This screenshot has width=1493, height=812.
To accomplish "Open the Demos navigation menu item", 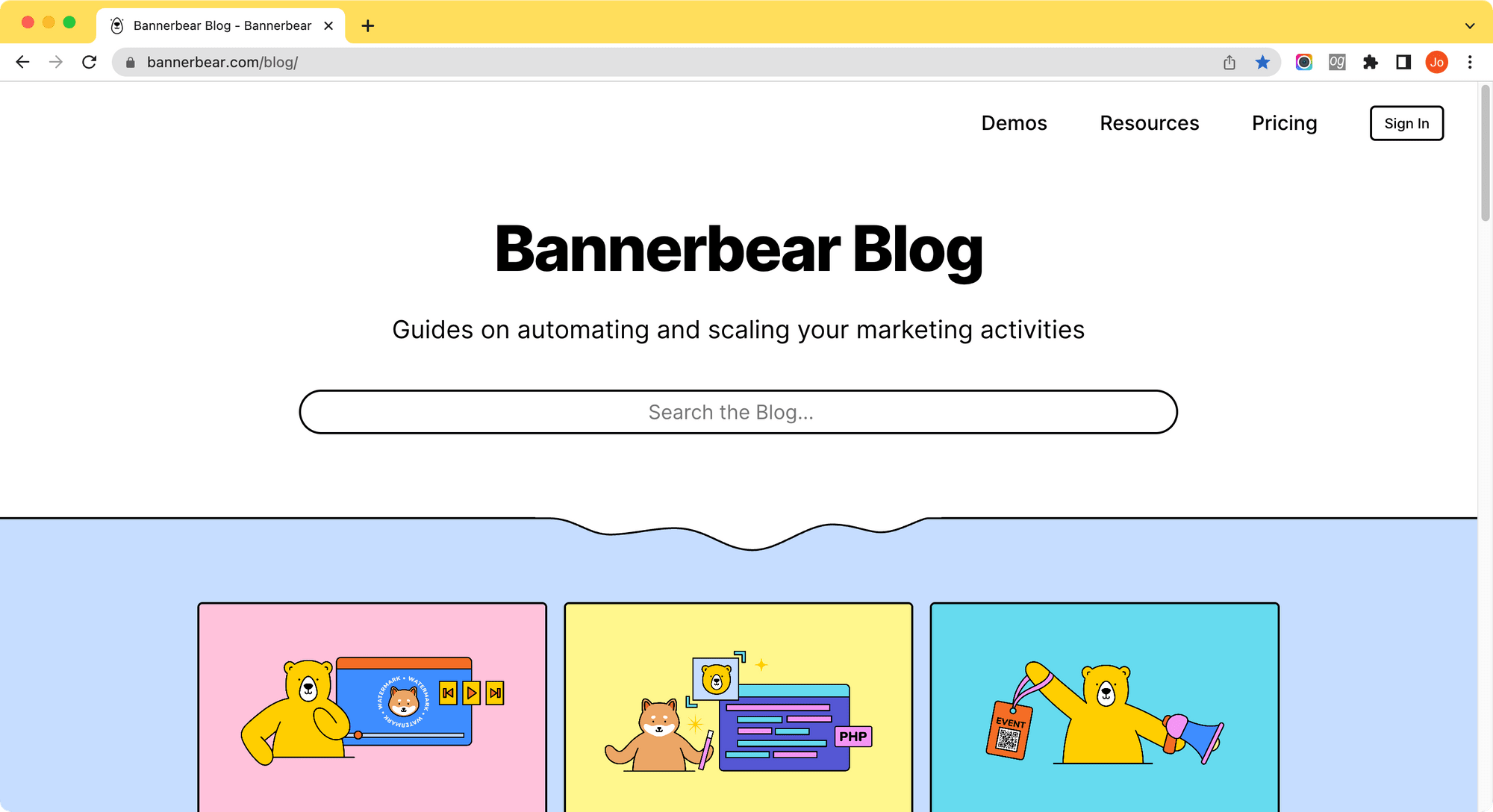I will point(1014,123).
